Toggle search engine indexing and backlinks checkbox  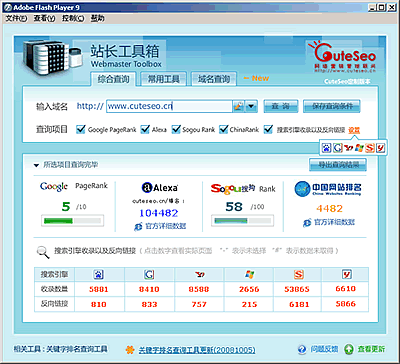tap(268, 130)
